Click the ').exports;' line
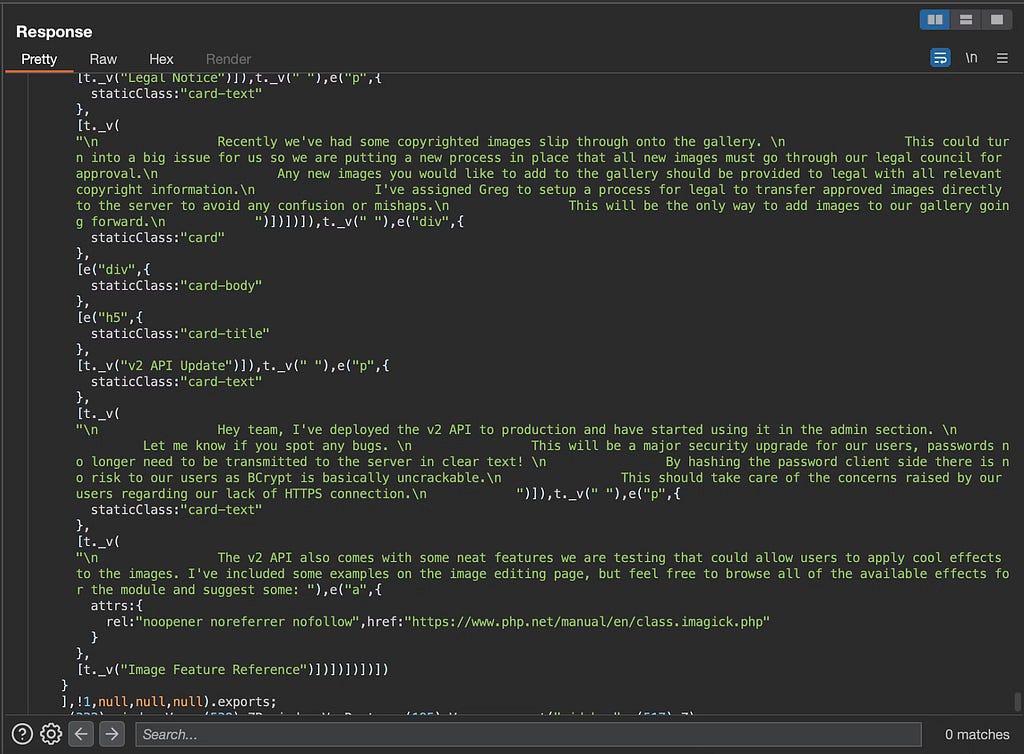1024x754 pixels. point(240,702)
